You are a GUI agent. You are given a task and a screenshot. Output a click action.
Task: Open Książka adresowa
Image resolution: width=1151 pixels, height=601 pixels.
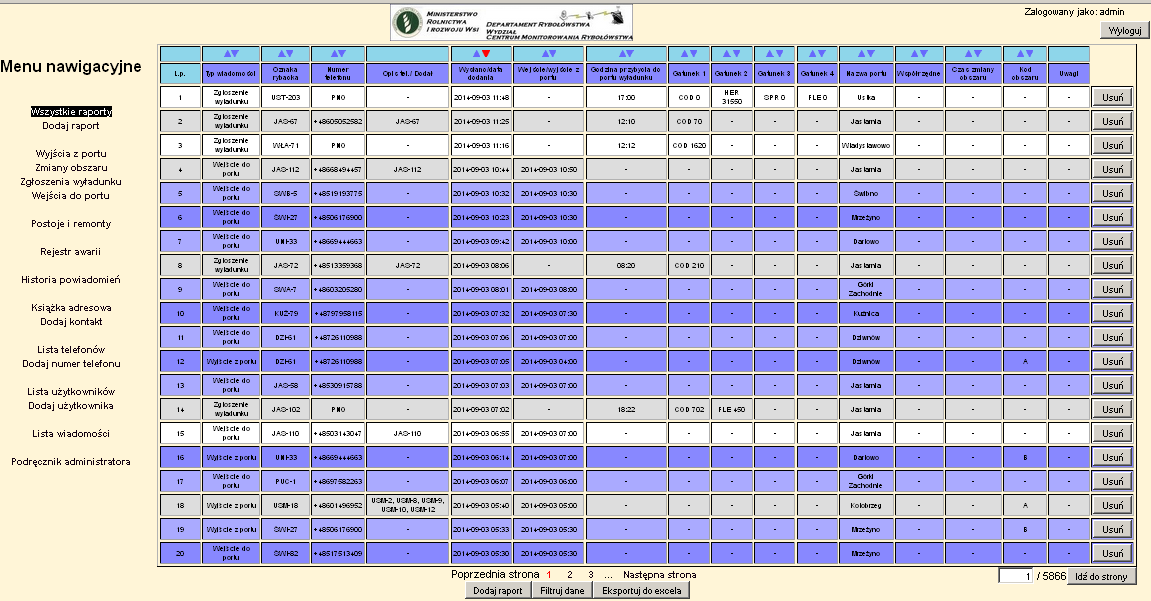pyautogui.click(x=71, y=307)
